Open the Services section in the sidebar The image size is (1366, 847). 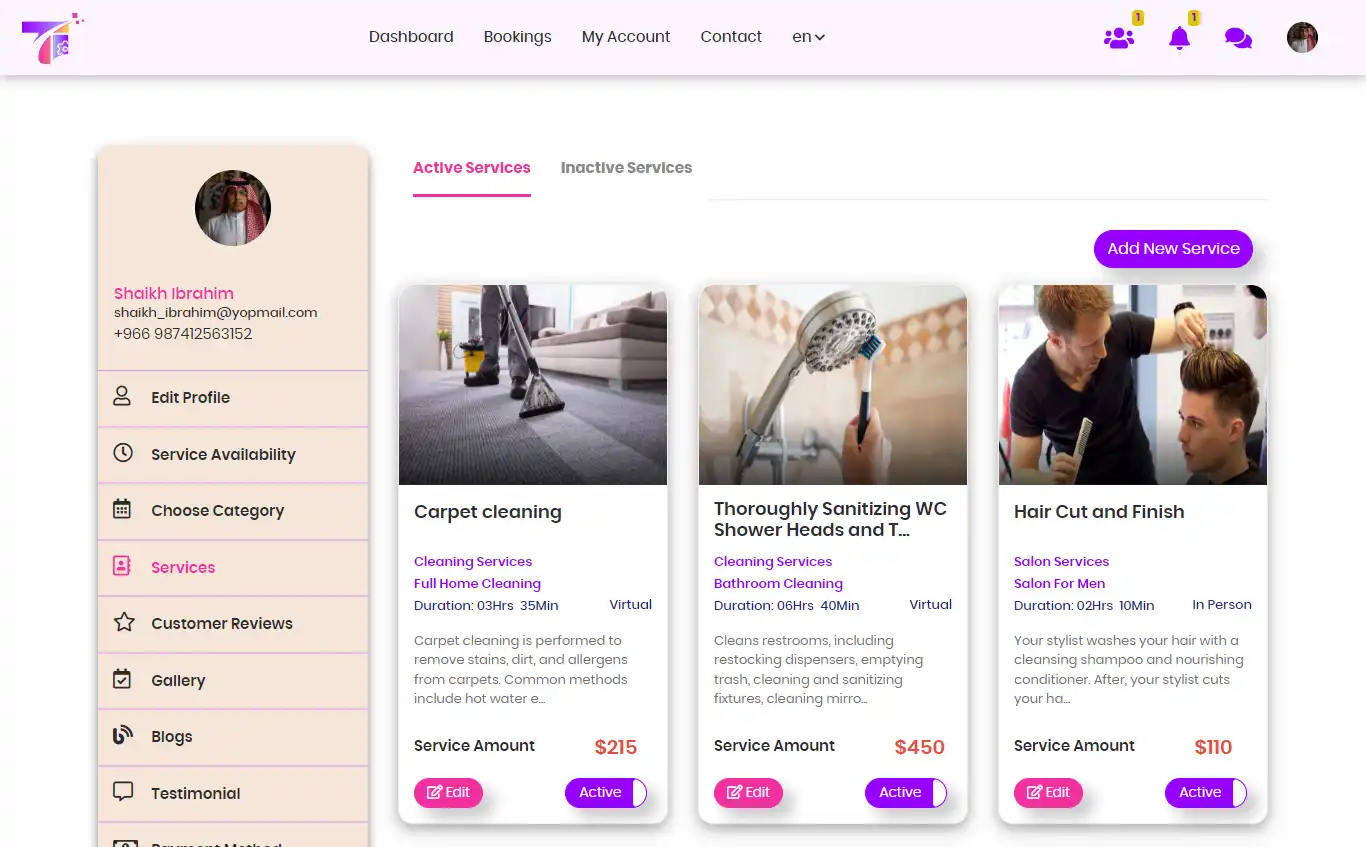point(183,567)
